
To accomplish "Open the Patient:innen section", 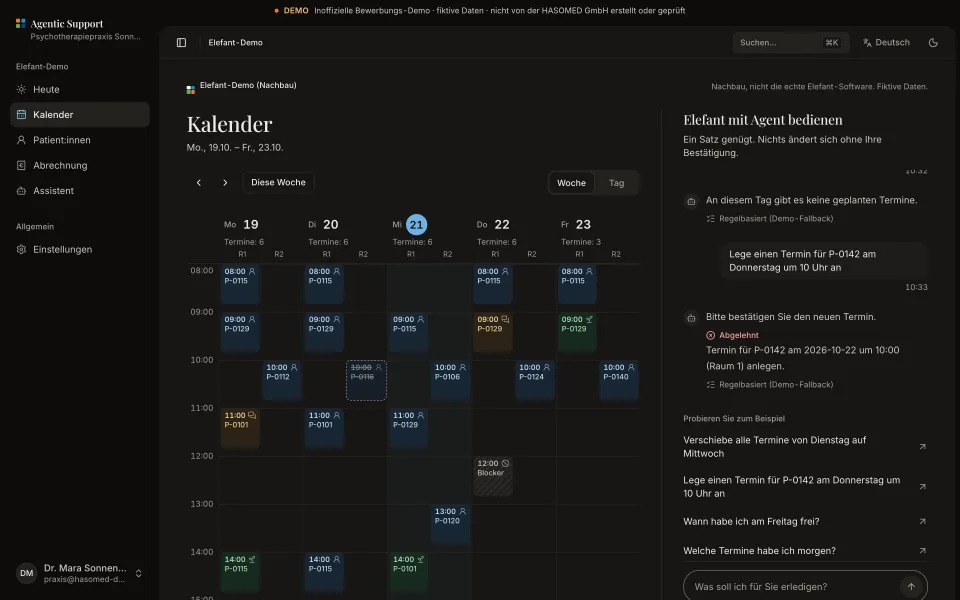I will point(80,140).
